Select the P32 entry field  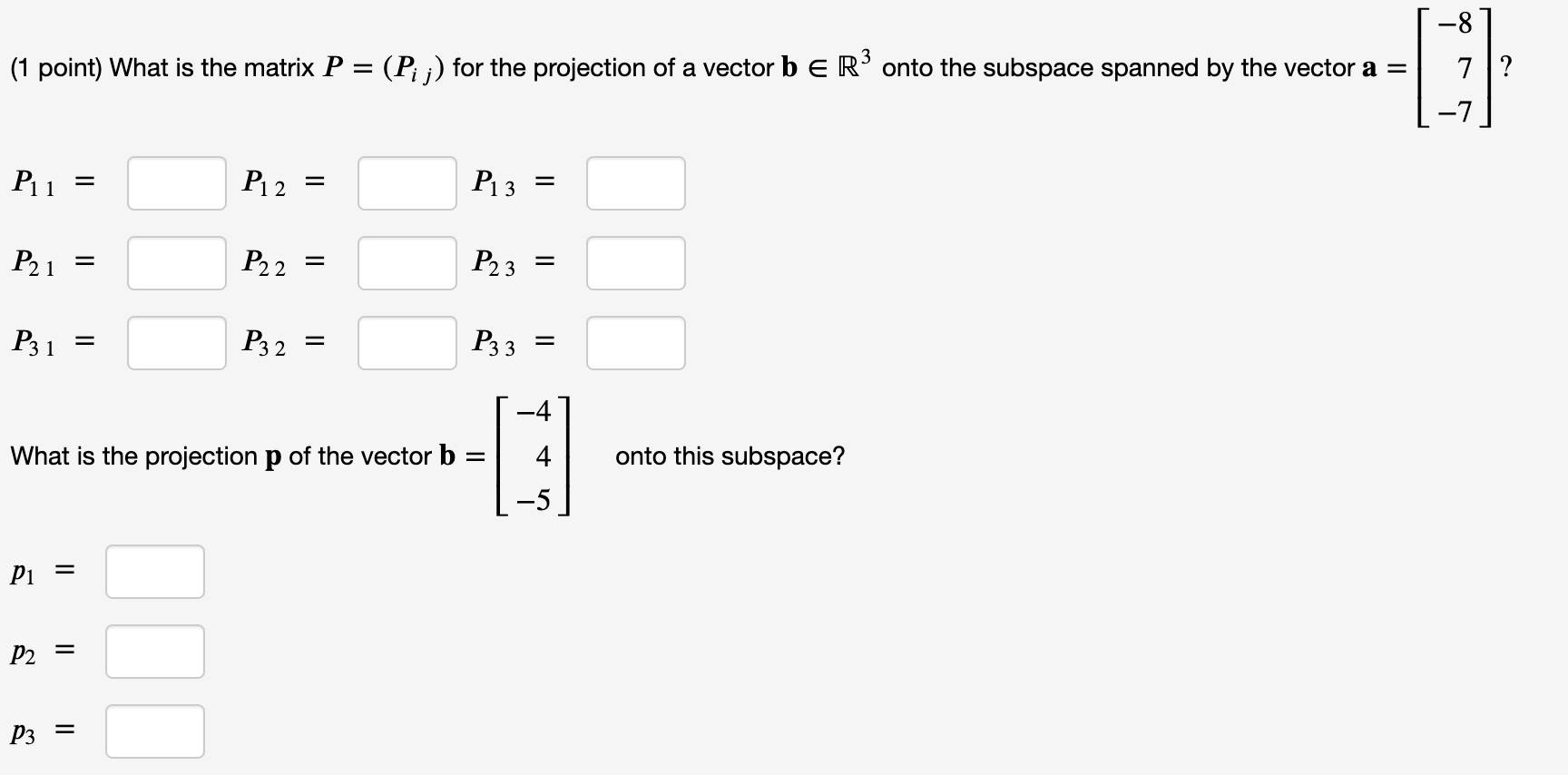click(x=407, y=343)
